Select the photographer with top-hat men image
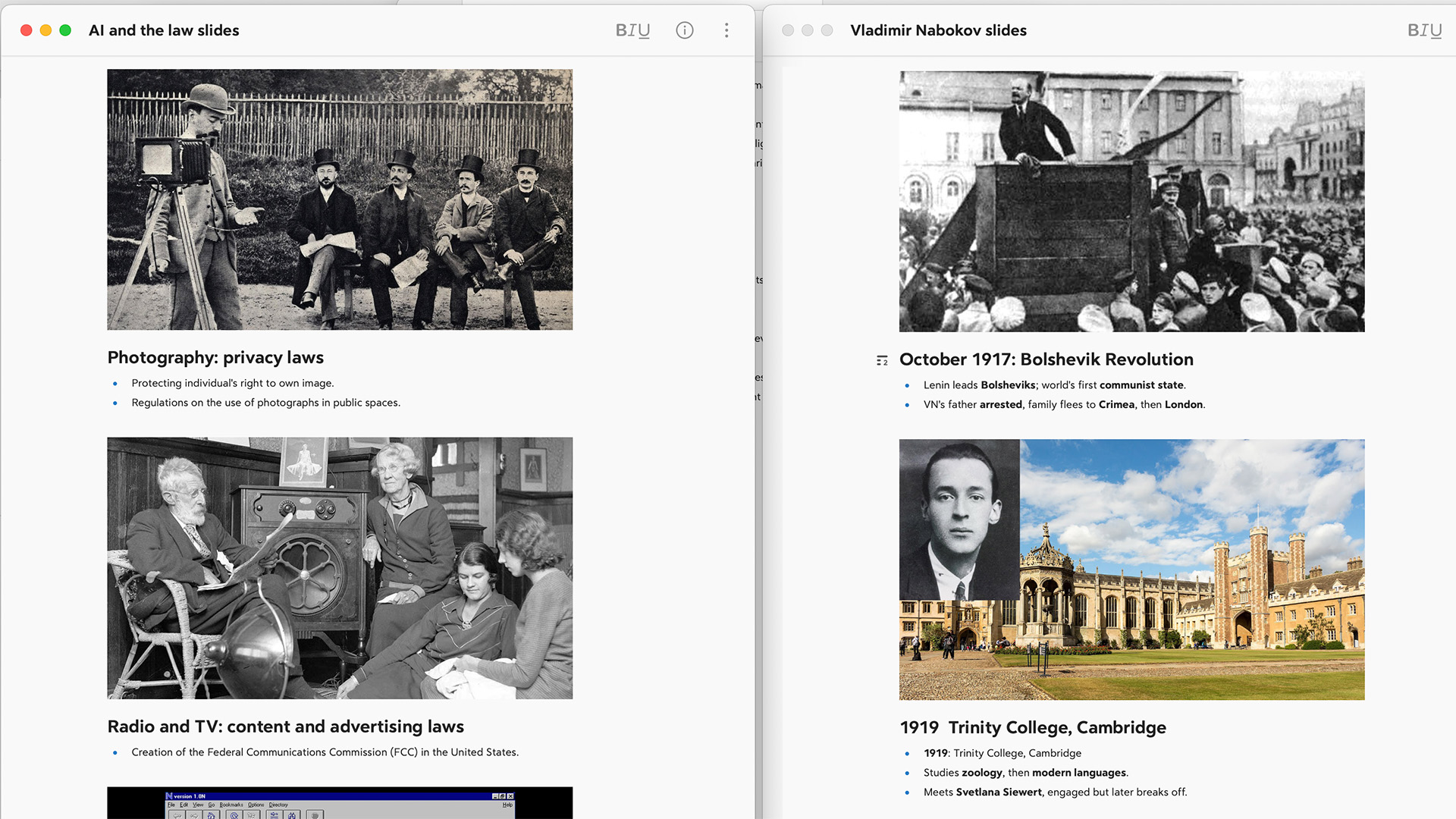1456x819 pixels. [340, 199]
